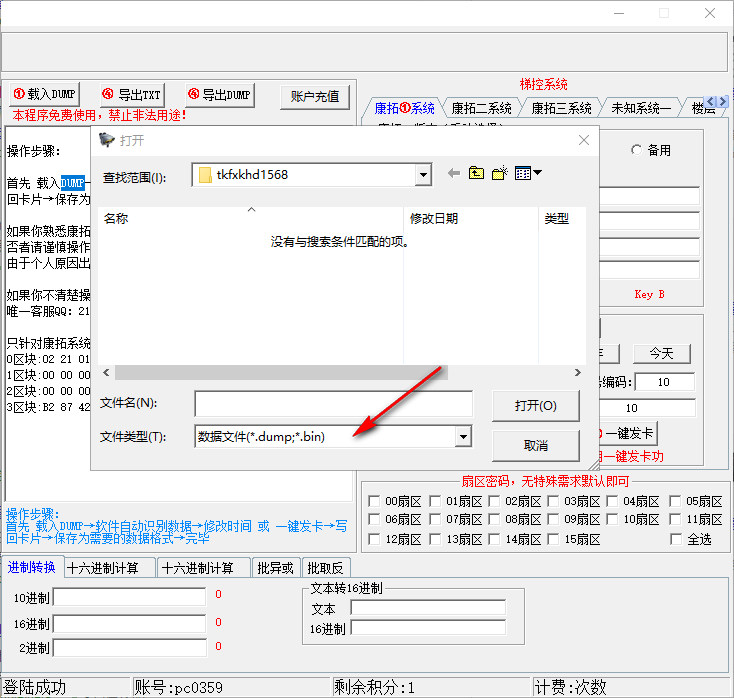Image resolution: width=734 pixels, height=698 pixels.
Task: Expand the 查找范围 folder dropdown
Action: click(423, 175)
